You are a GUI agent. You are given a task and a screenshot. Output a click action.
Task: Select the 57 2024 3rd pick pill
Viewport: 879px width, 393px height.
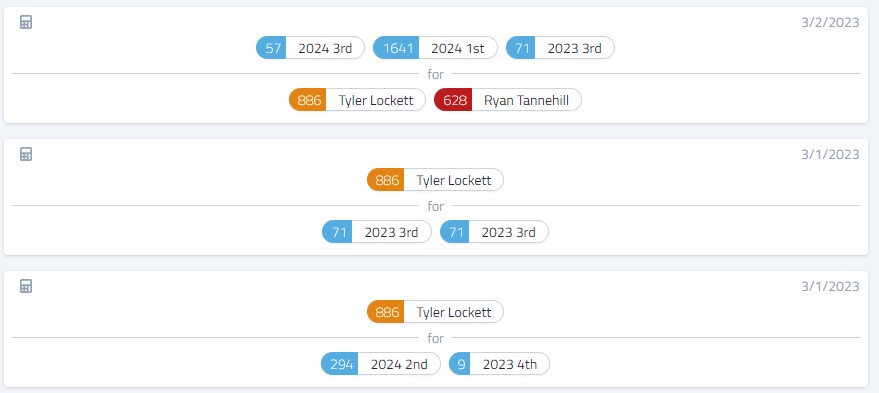[310, 48]
